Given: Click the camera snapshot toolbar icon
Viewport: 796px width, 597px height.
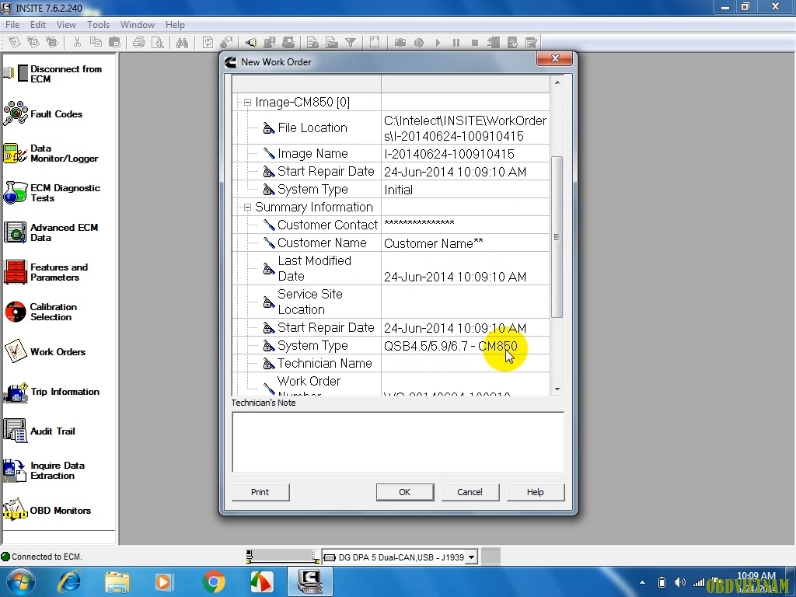Looking at the screenshot, I should [400, 43].
